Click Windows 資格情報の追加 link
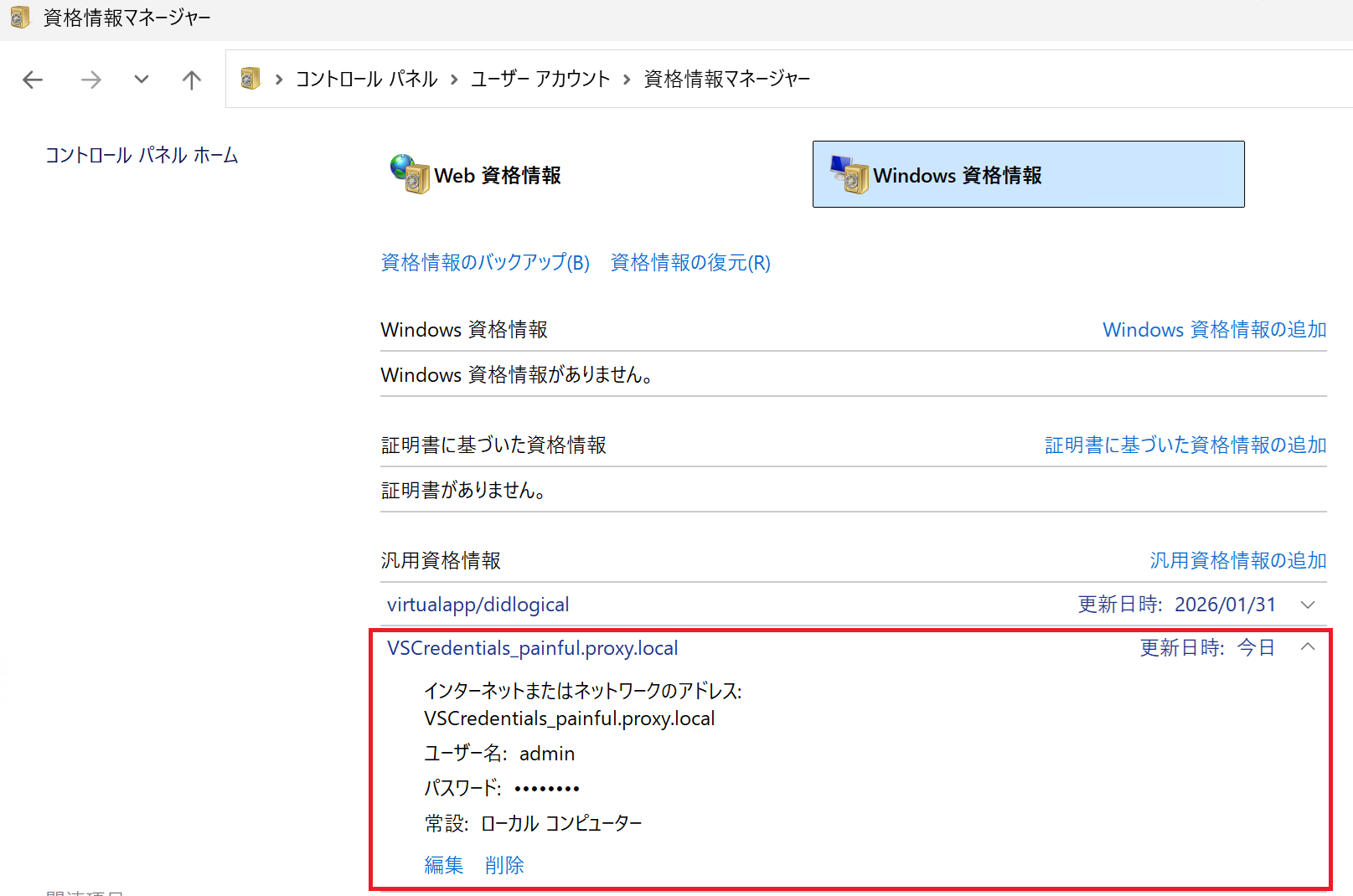1353x896 pixels. click(1214, 329)
